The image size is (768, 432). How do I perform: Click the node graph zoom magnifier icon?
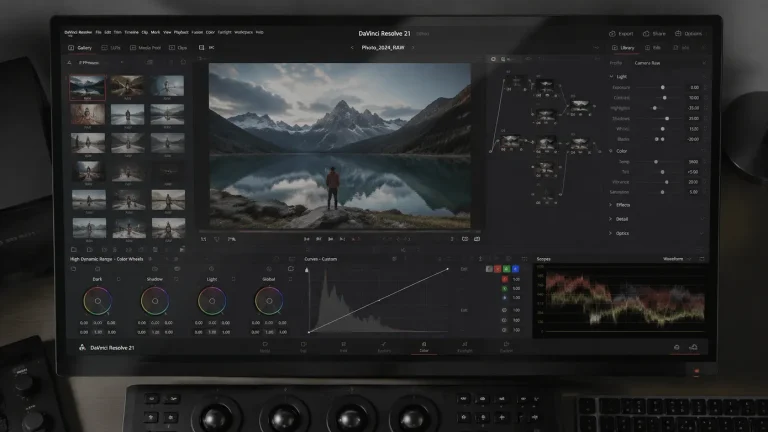(503, 59)
